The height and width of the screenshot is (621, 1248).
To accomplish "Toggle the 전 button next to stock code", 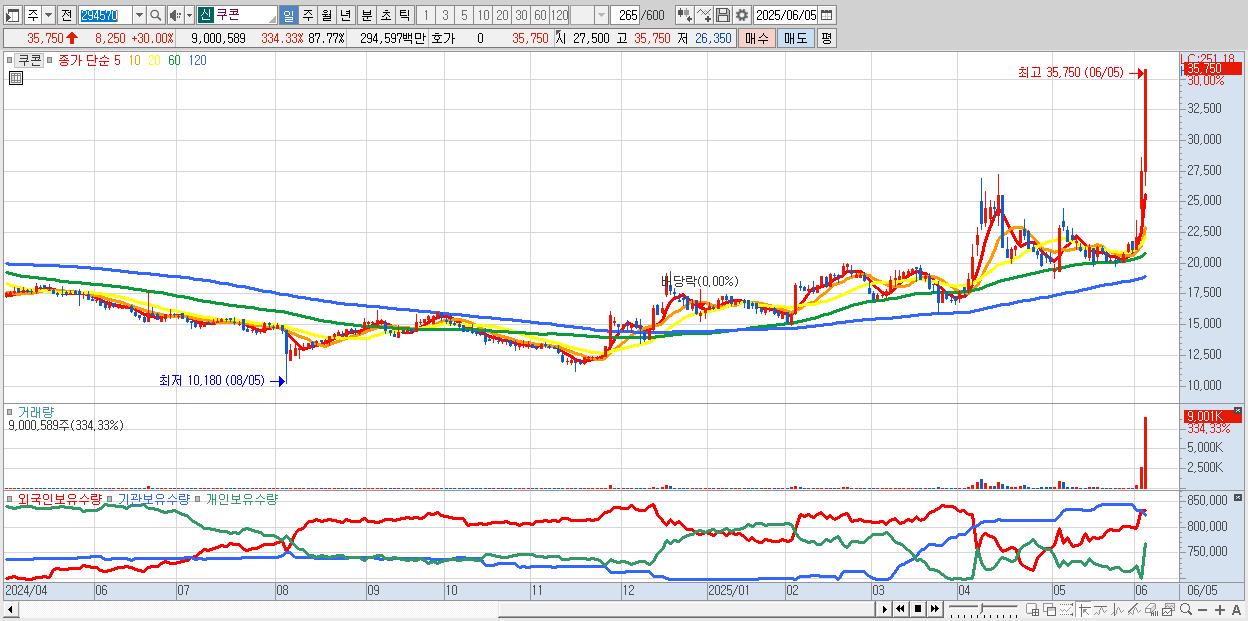I will [66, 15].
